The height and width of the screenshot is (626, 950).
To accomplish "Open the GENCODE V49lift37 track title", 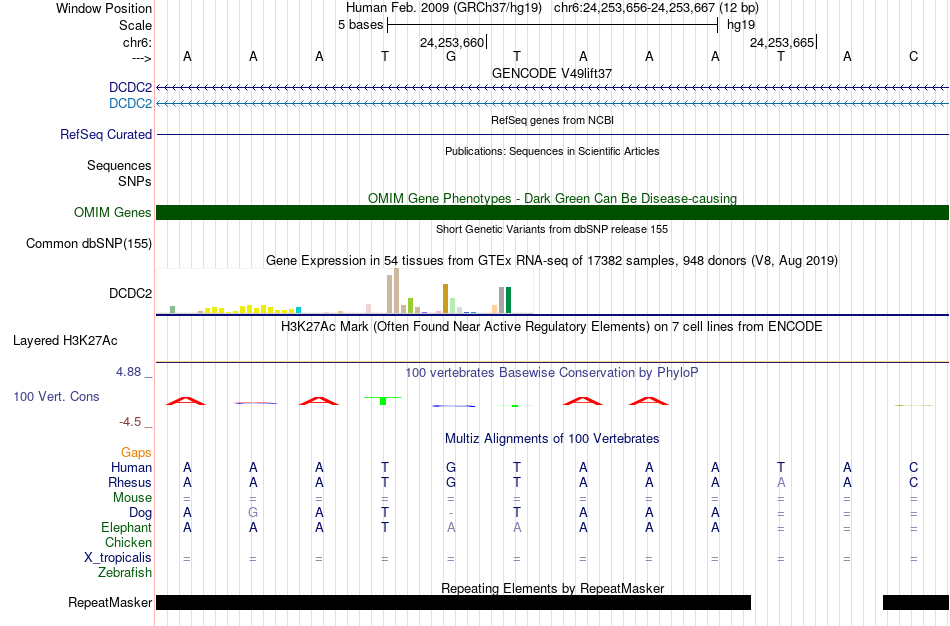I will pos(552,73).
